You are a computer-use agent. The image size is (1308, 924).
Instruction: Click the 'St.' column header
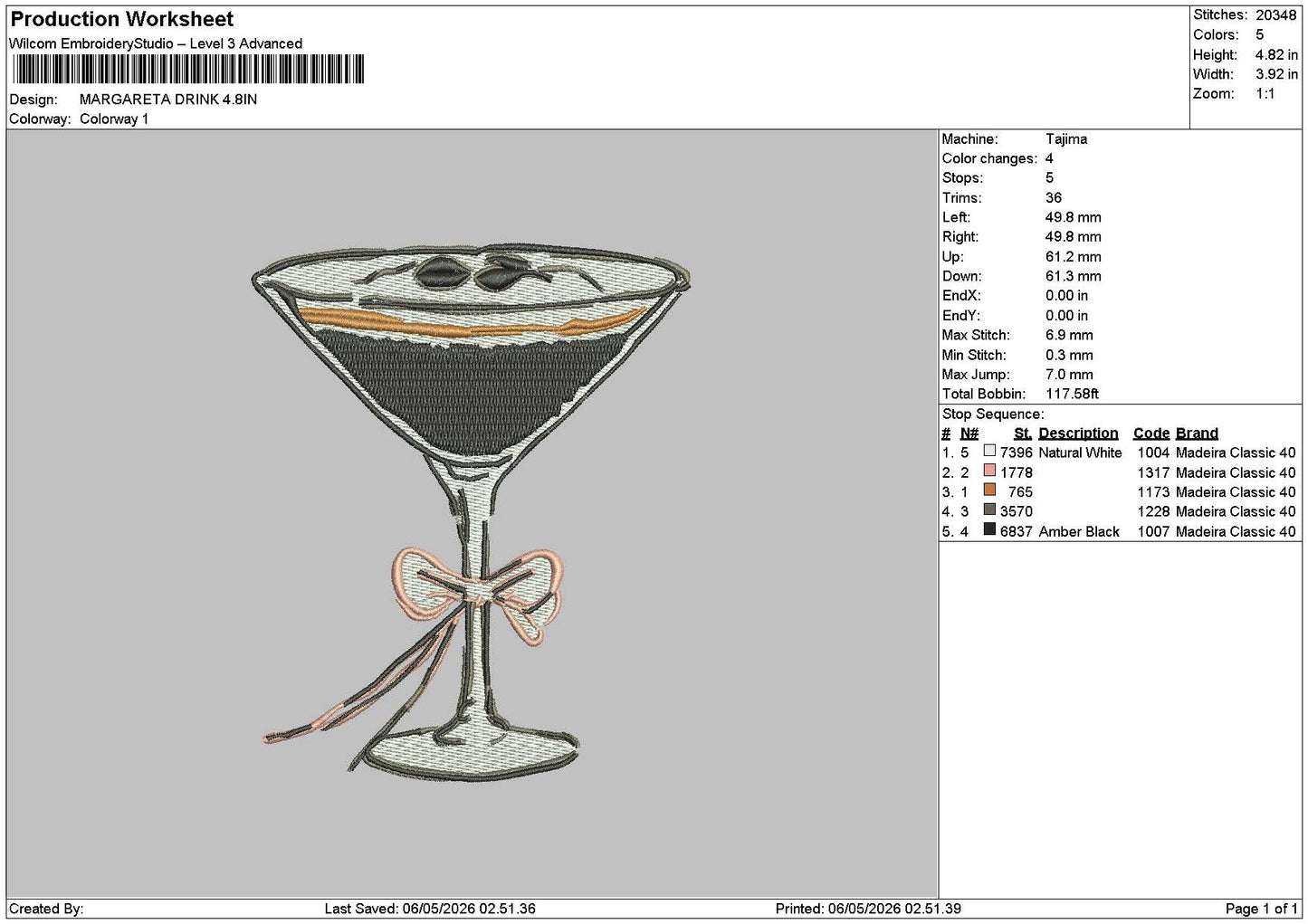pos(1023,433)
